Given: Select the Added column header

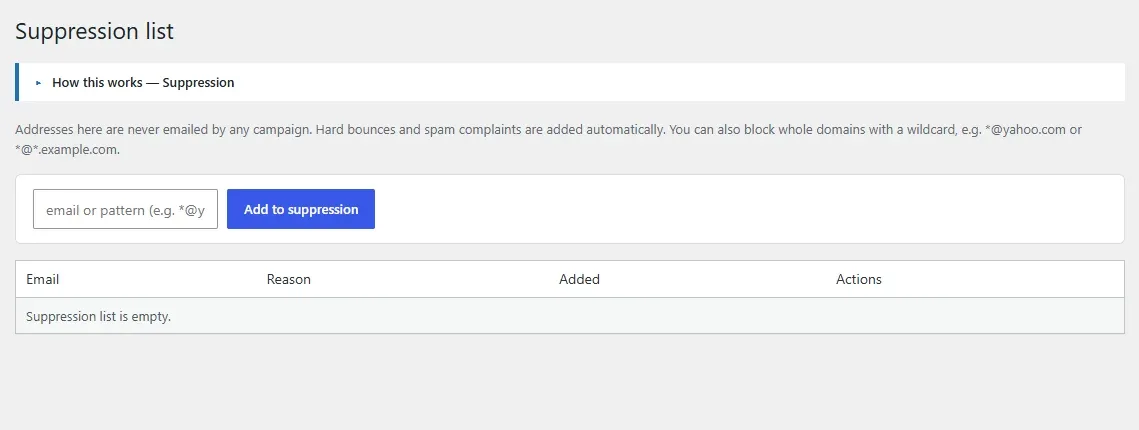Looking at the screenshot, I should click(x=579, y=279).
